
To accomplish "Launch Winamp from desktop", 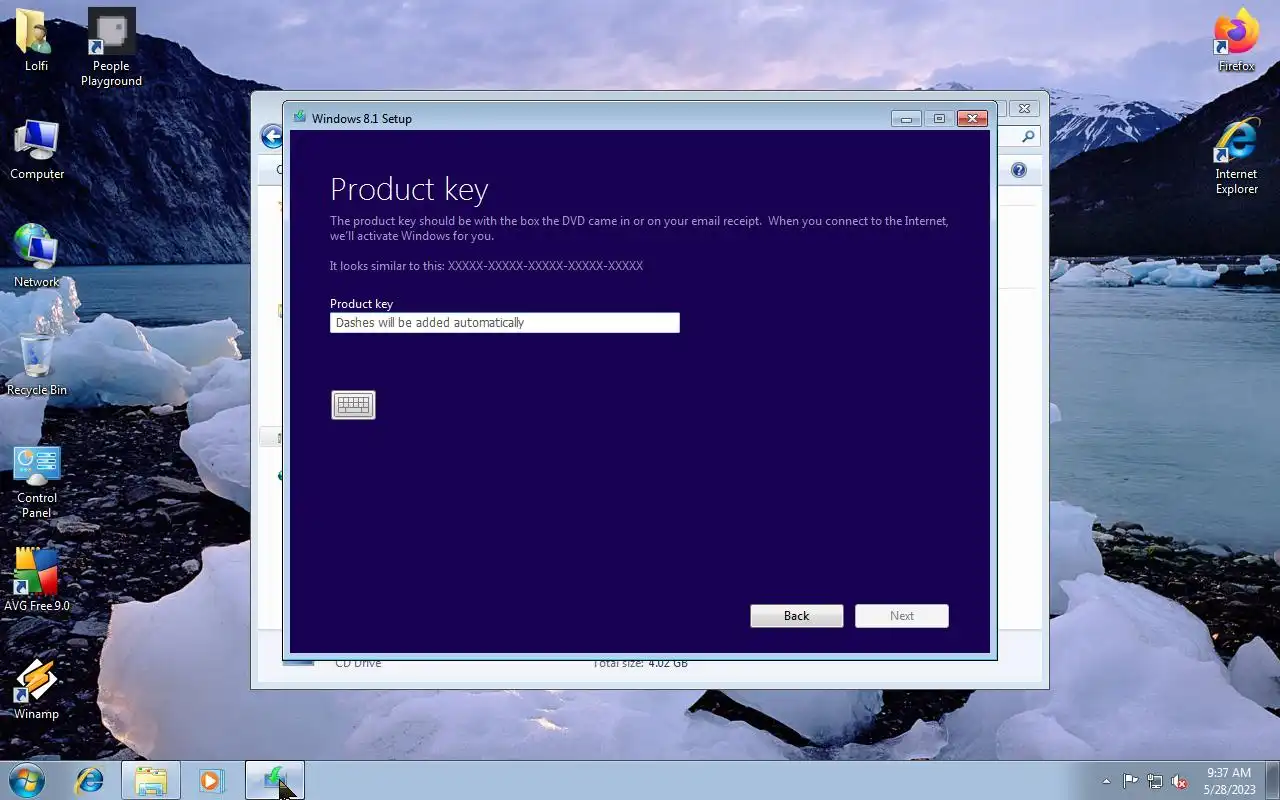I will (x=37, y=690).
